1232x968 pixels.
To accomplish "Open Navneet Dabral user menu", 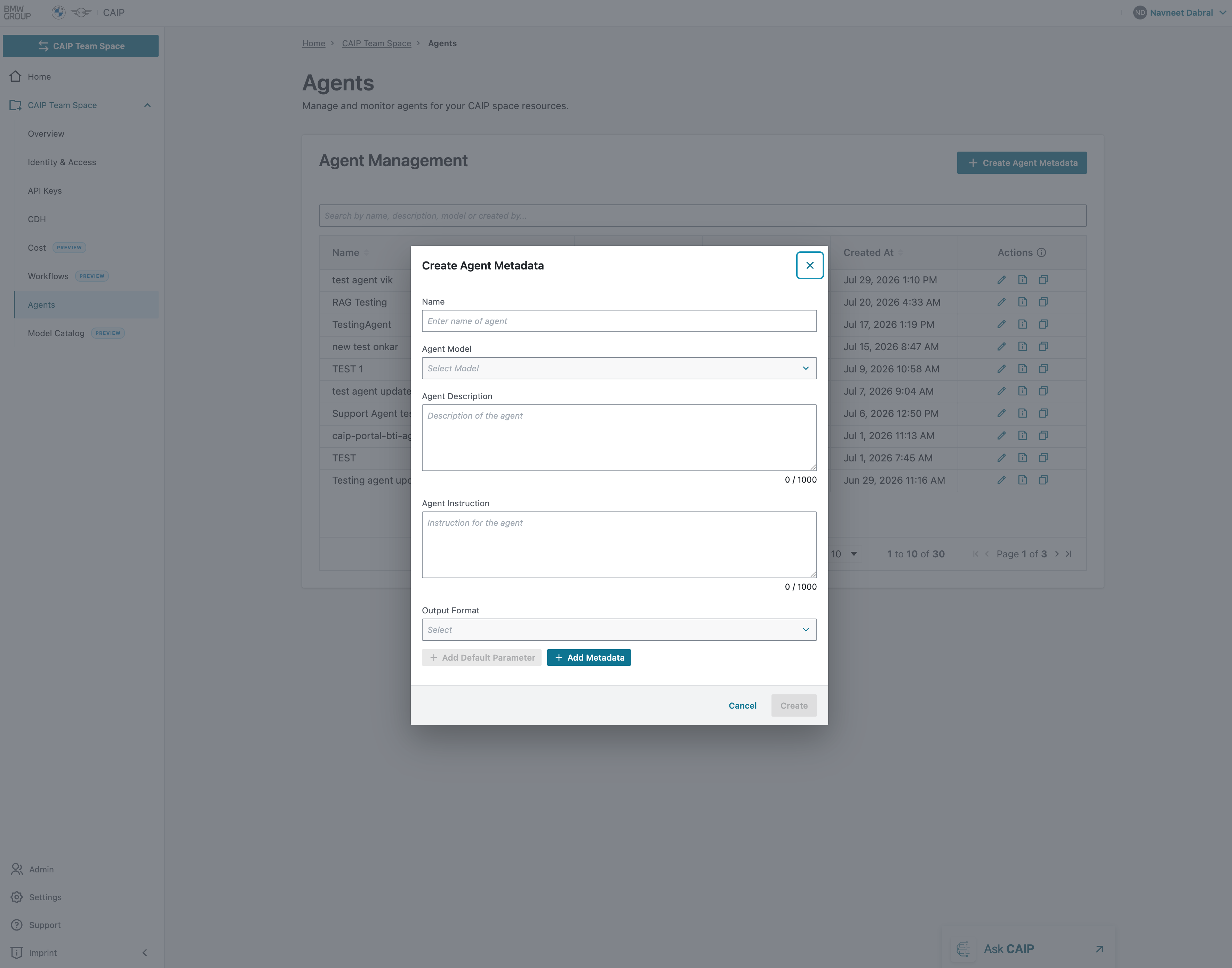I will pyautogui.click(x=1181, y=13).
